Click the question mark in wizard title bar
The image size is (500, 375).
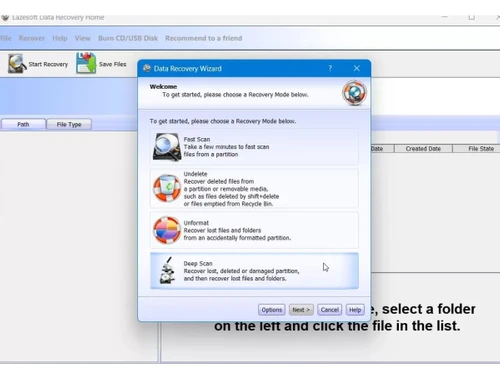pyautogui.click(x=330, y=68)
